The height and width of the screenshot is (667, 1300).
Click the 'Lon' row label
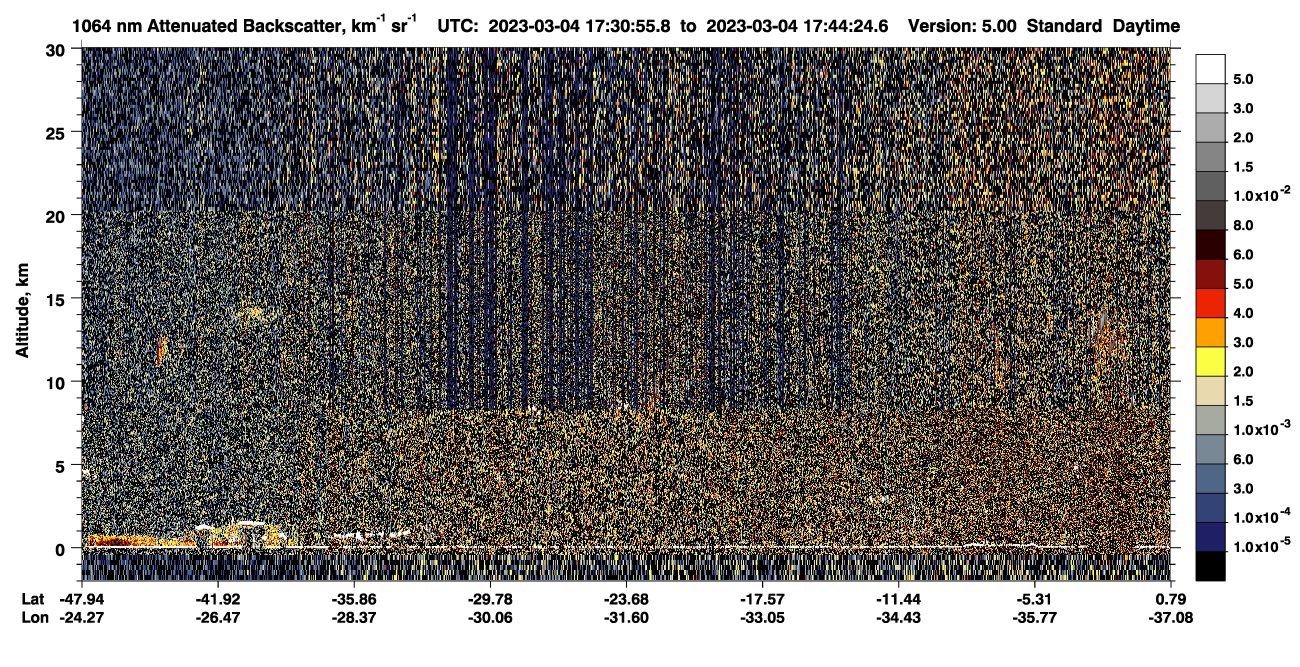tap(33, 618)
